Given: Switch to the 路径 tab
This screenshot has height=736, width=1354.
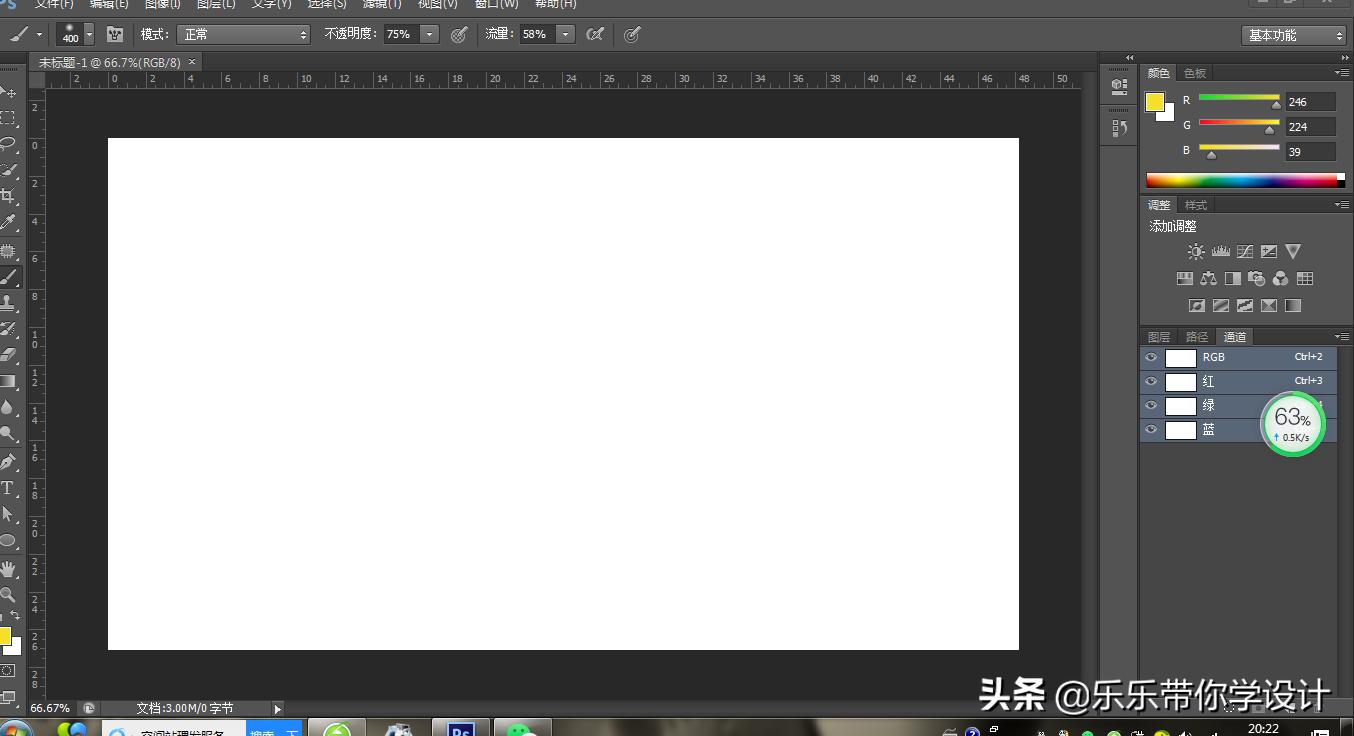Looking at the screenshot, I should click(1196, 336).
